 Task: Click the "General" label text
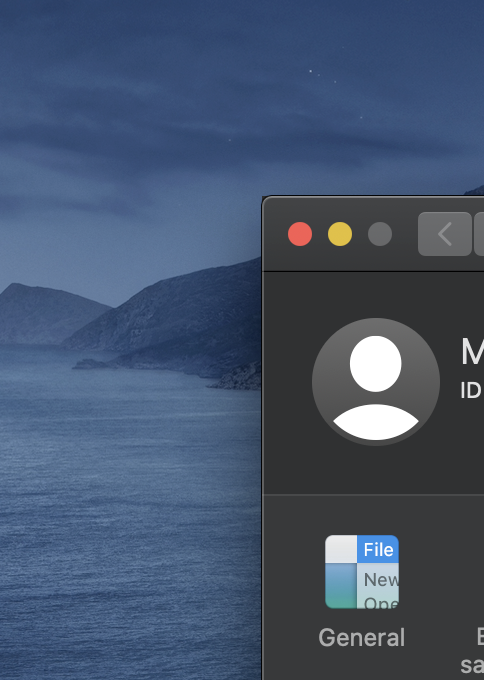point(362,638)
